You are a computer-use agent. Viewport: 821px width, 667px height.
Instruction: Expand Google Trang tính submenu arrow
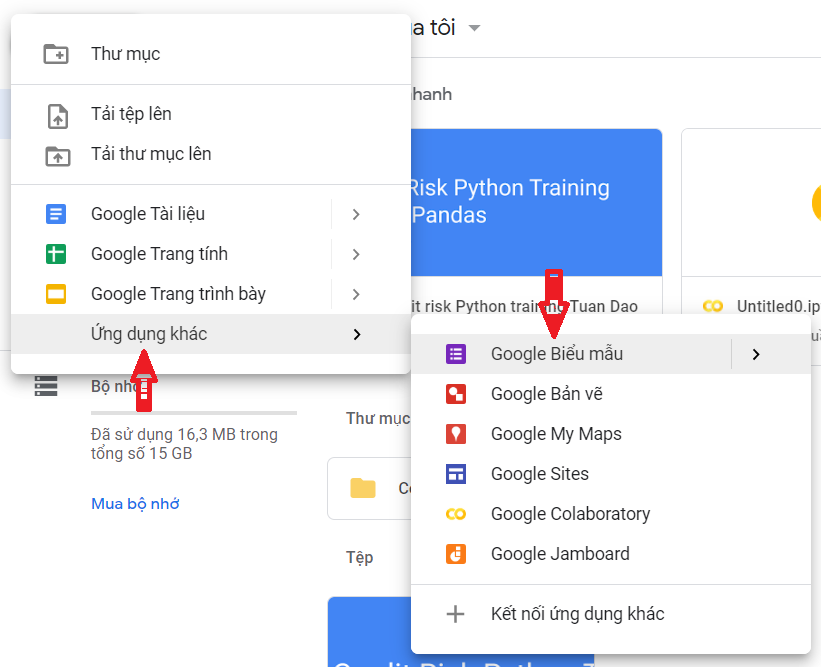pyautogui.click(x=356, y=254)
